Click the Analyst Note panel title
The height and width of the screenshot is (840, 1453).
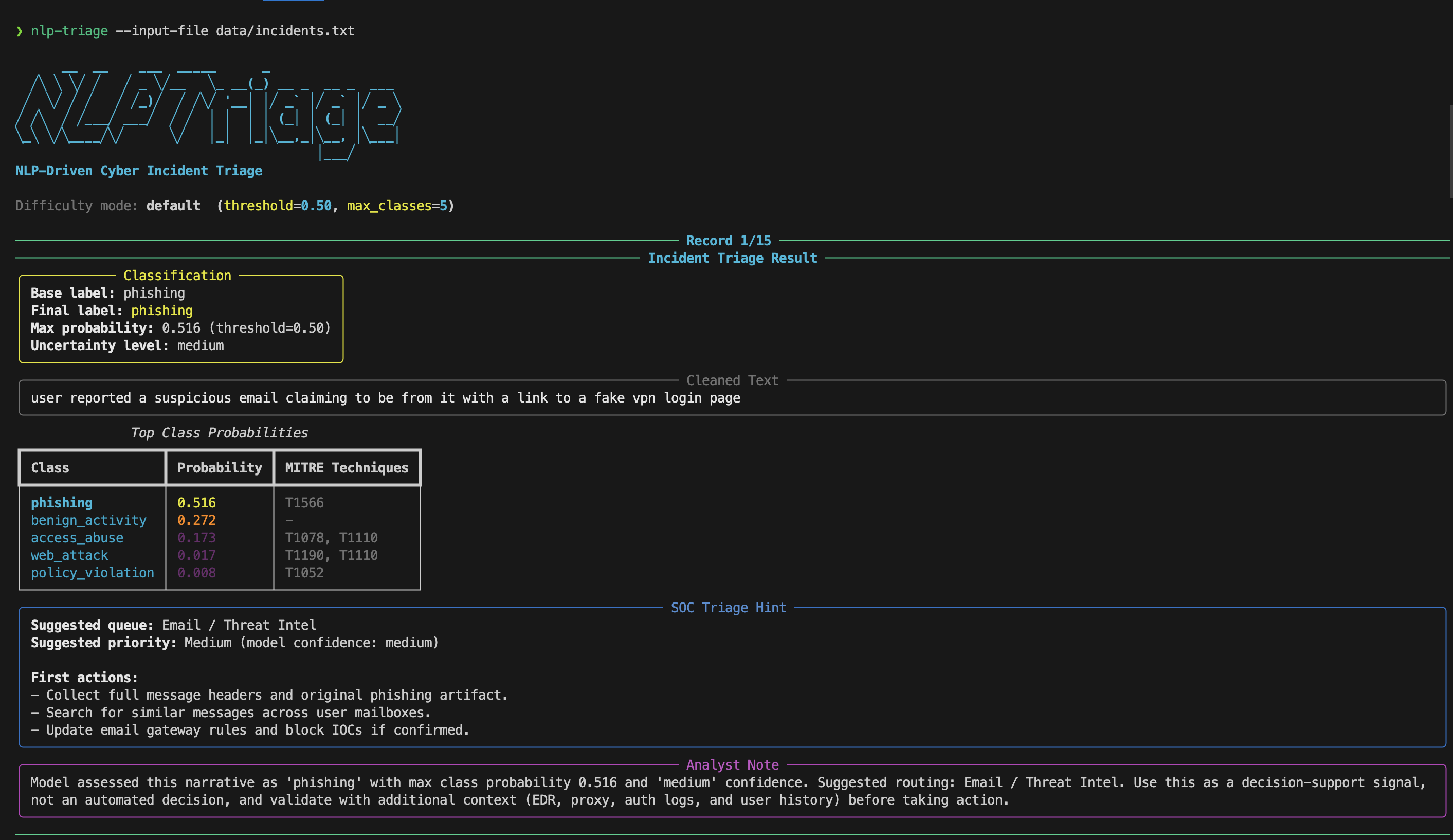pyautogui.click(x=732, y=765)
